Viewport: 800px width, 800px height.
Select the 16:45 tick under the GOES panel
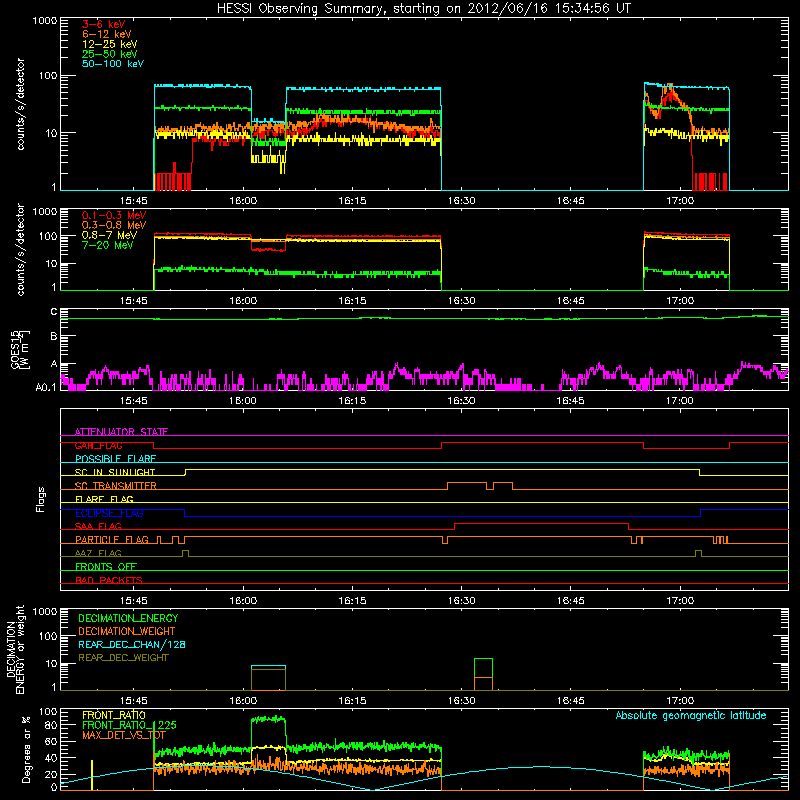click(x=570, y=401)
